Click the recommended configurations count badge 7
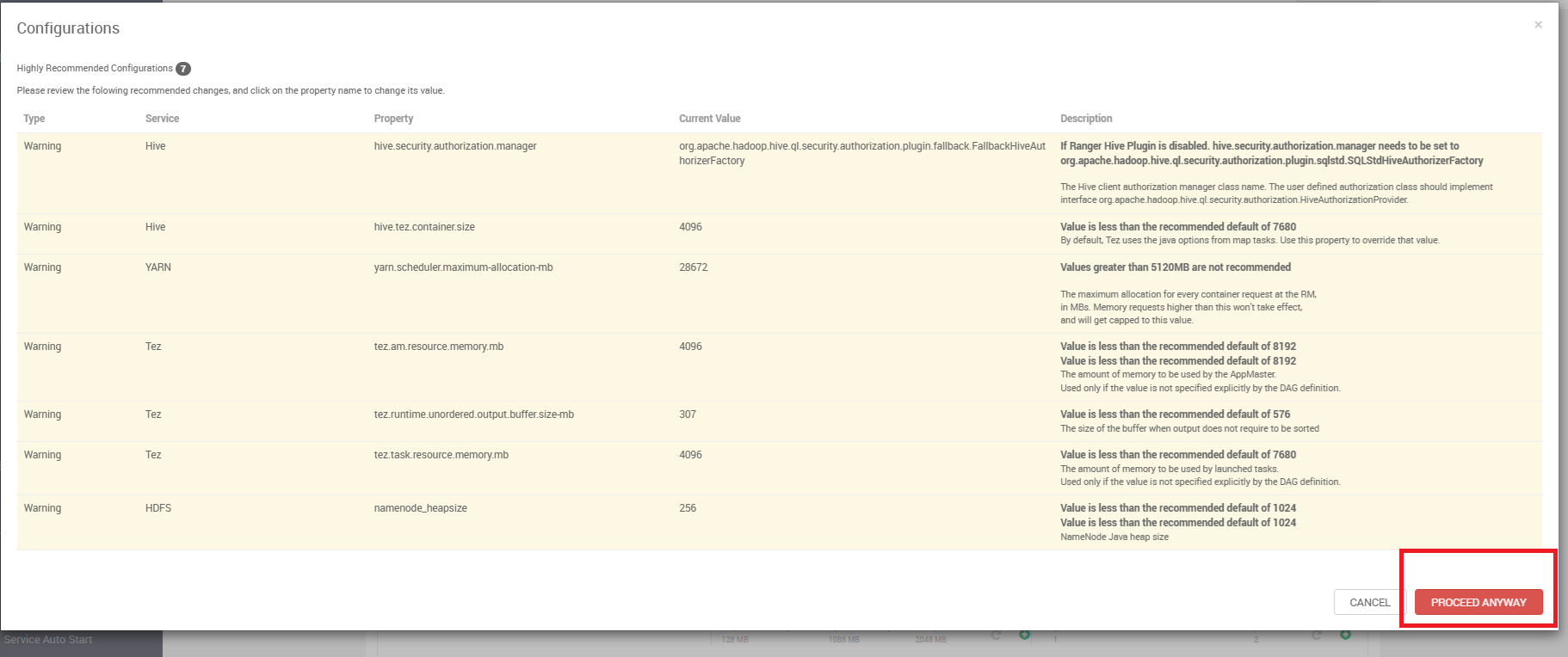The height and width of the screenshot is (657, 1568). 183,69
